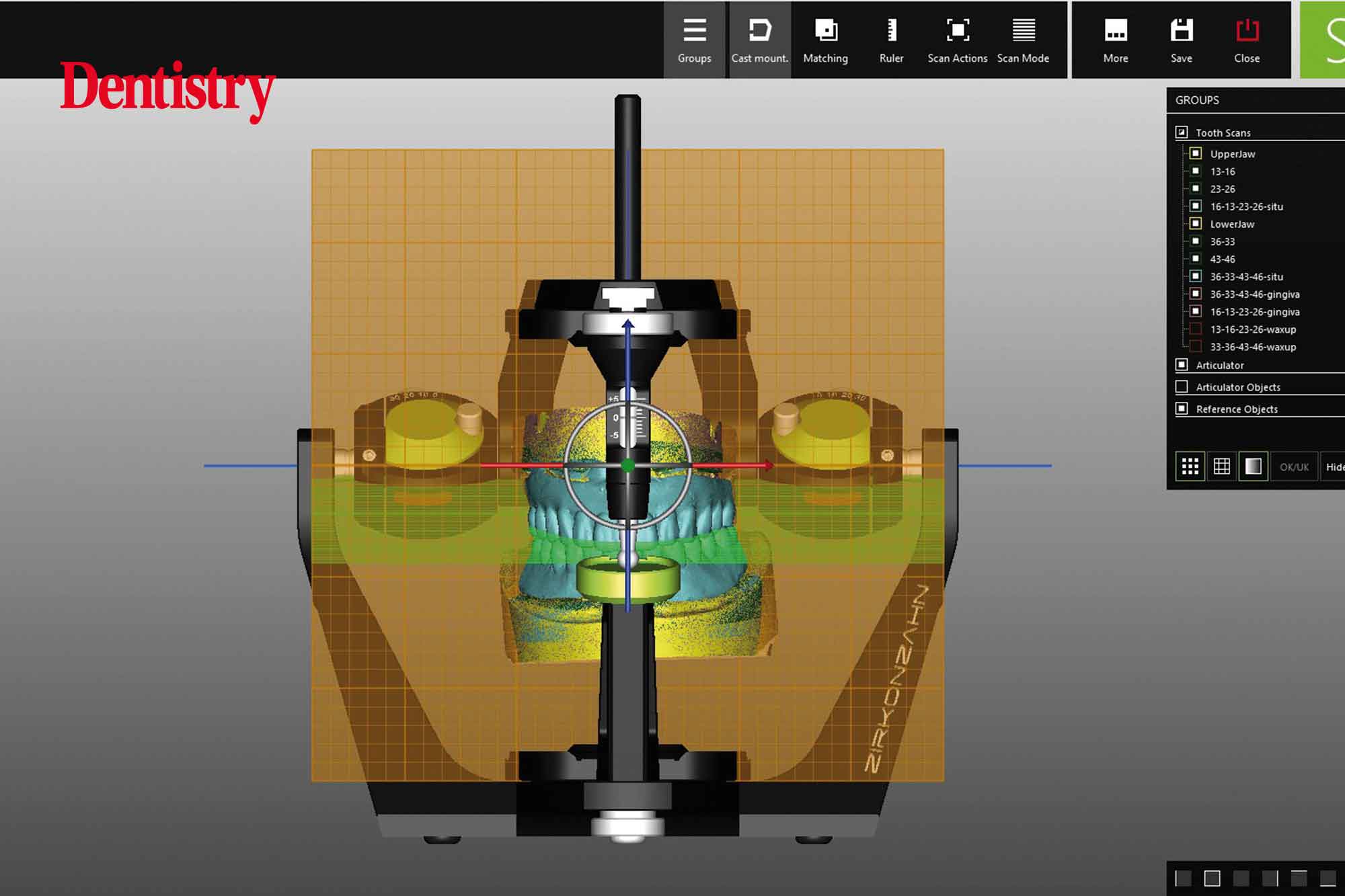Select view icon with left edge highlighted
1345x896 pixels.
click(1183, 878)
